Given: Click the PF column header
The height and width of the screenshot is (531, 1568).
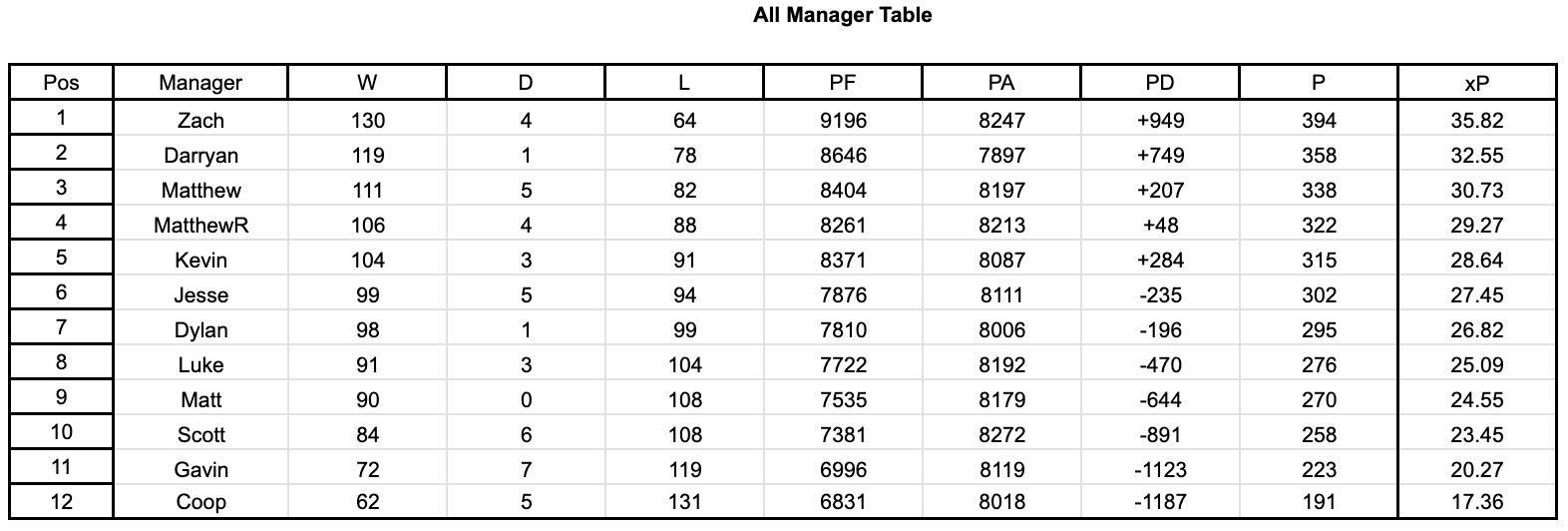Looking at the screenshot, I should (x=843, y=84).
